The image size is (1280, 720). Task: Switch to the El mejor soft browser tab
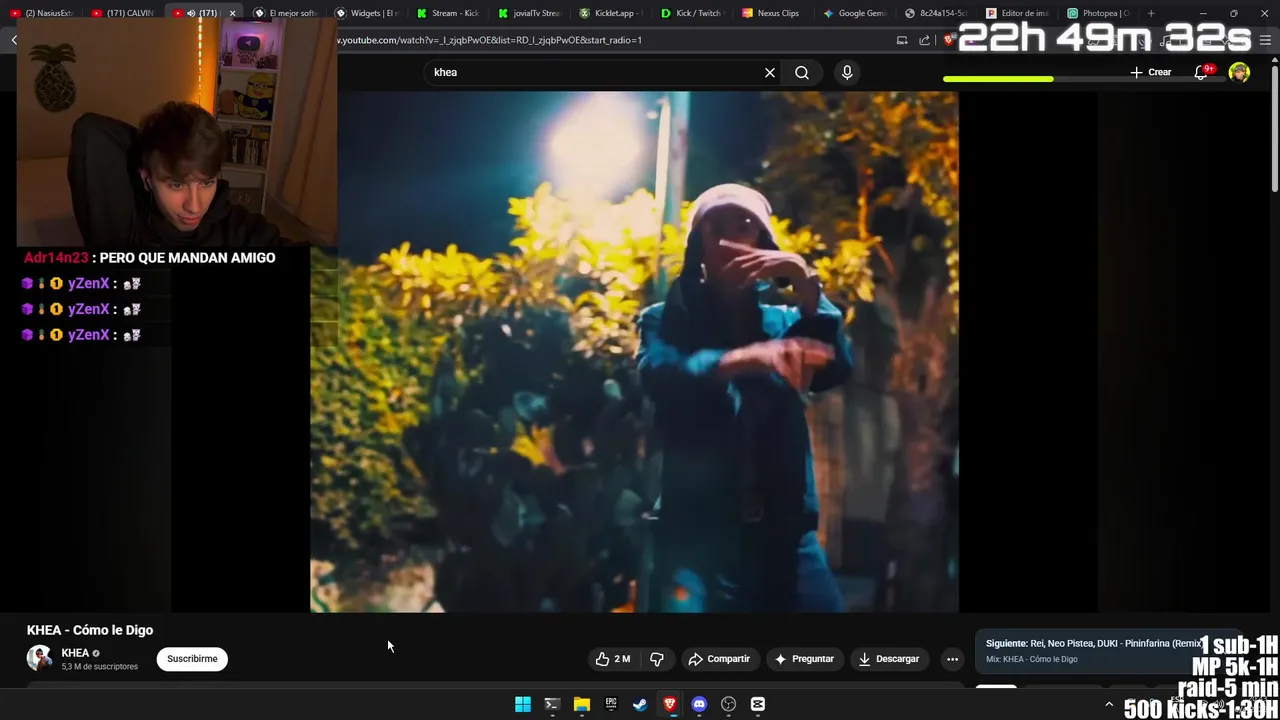(285, 13)
